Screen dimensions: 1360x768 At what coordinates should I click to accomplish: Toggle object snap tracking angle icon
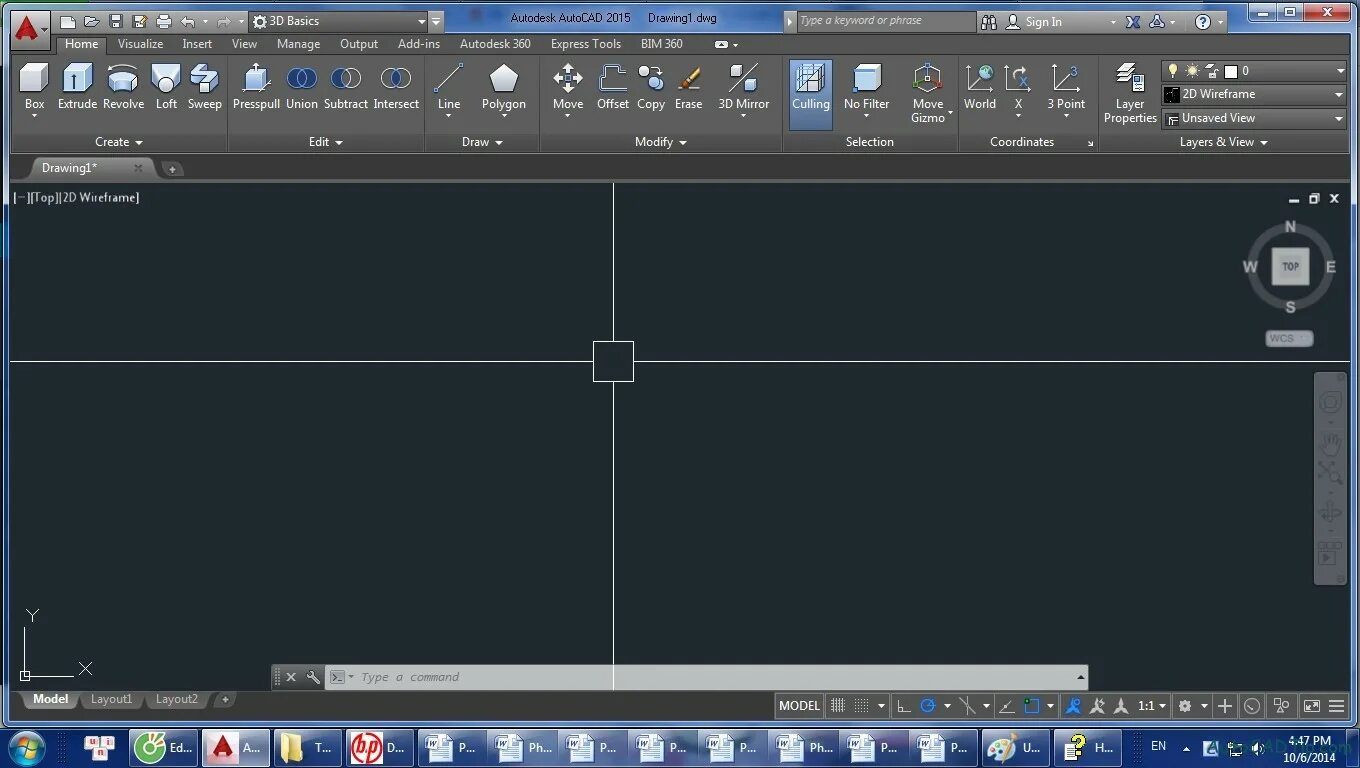tap(1008, 705)
